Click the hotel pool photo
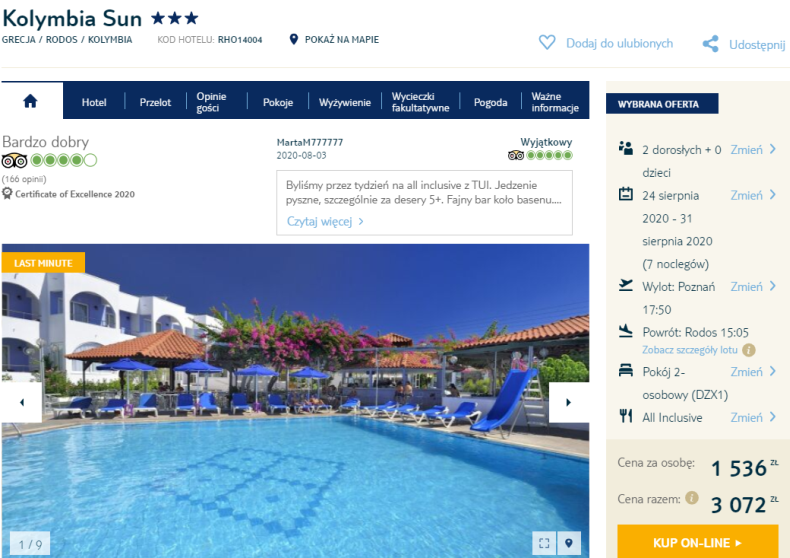This screenshot has height=558, width=790. click(295, 401)
